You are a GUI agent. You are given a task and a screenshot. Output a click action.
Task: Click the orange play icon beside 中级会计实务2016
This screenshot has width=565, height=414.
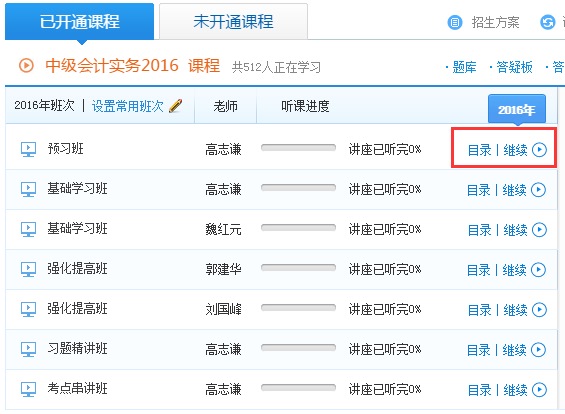point(26,66)
